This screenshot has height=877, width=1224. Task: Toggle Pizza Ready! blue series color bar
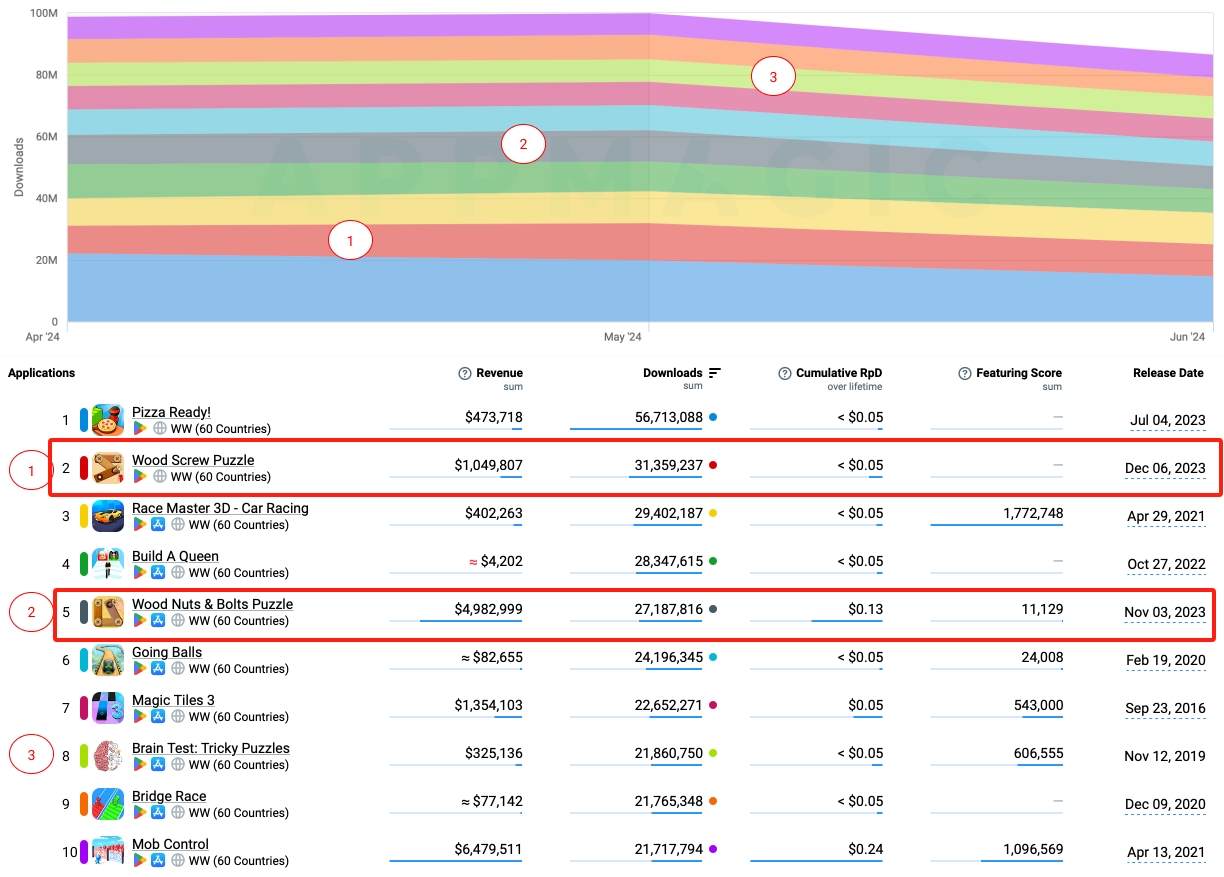(84, 420)
